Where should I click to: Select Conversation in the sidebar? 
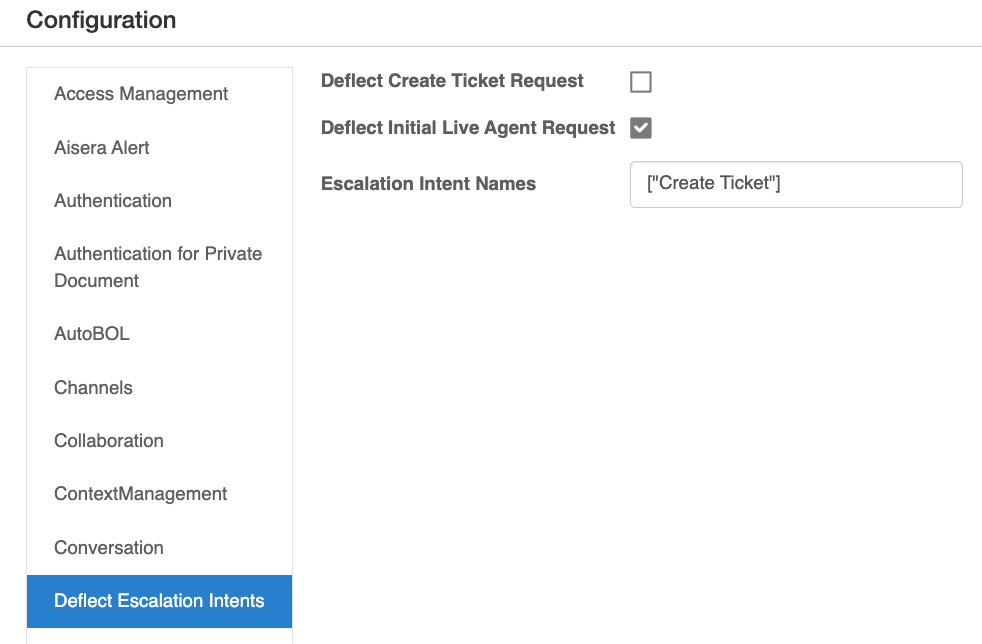click(109, 548)
